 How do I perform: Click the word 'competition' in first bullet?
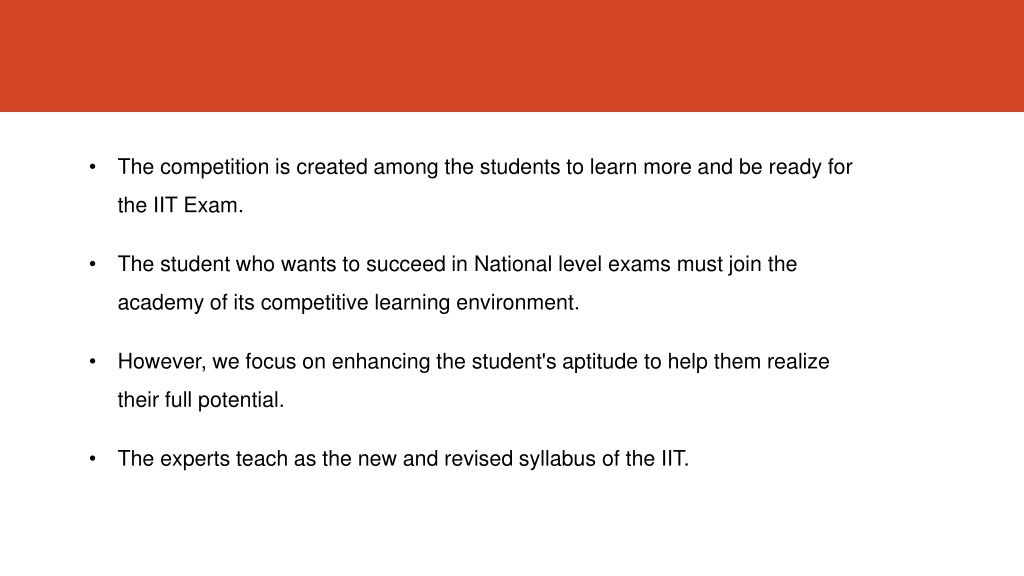214,167
